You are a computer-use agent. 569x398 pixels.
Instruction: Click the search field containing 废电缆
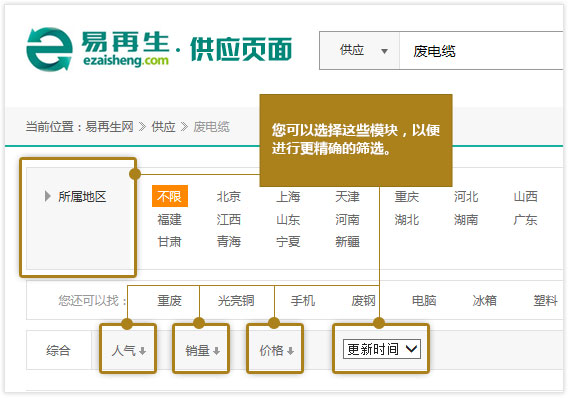point(481,50)
